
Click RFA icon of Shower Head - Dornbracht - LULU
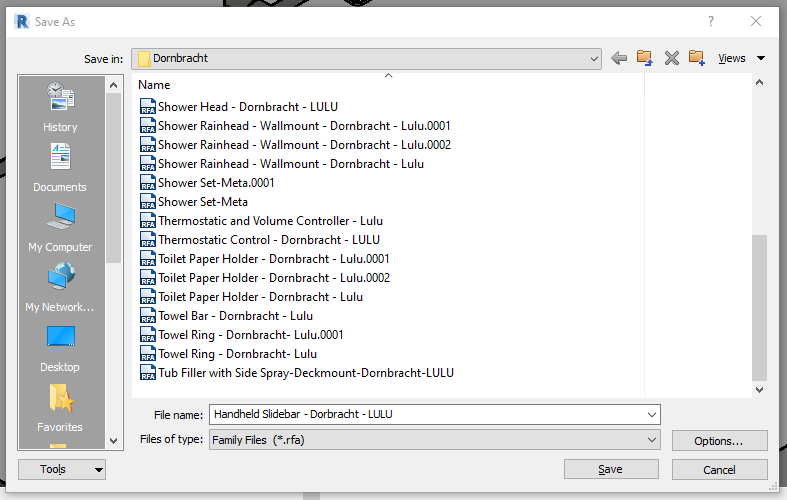click(x=148, y=106)
